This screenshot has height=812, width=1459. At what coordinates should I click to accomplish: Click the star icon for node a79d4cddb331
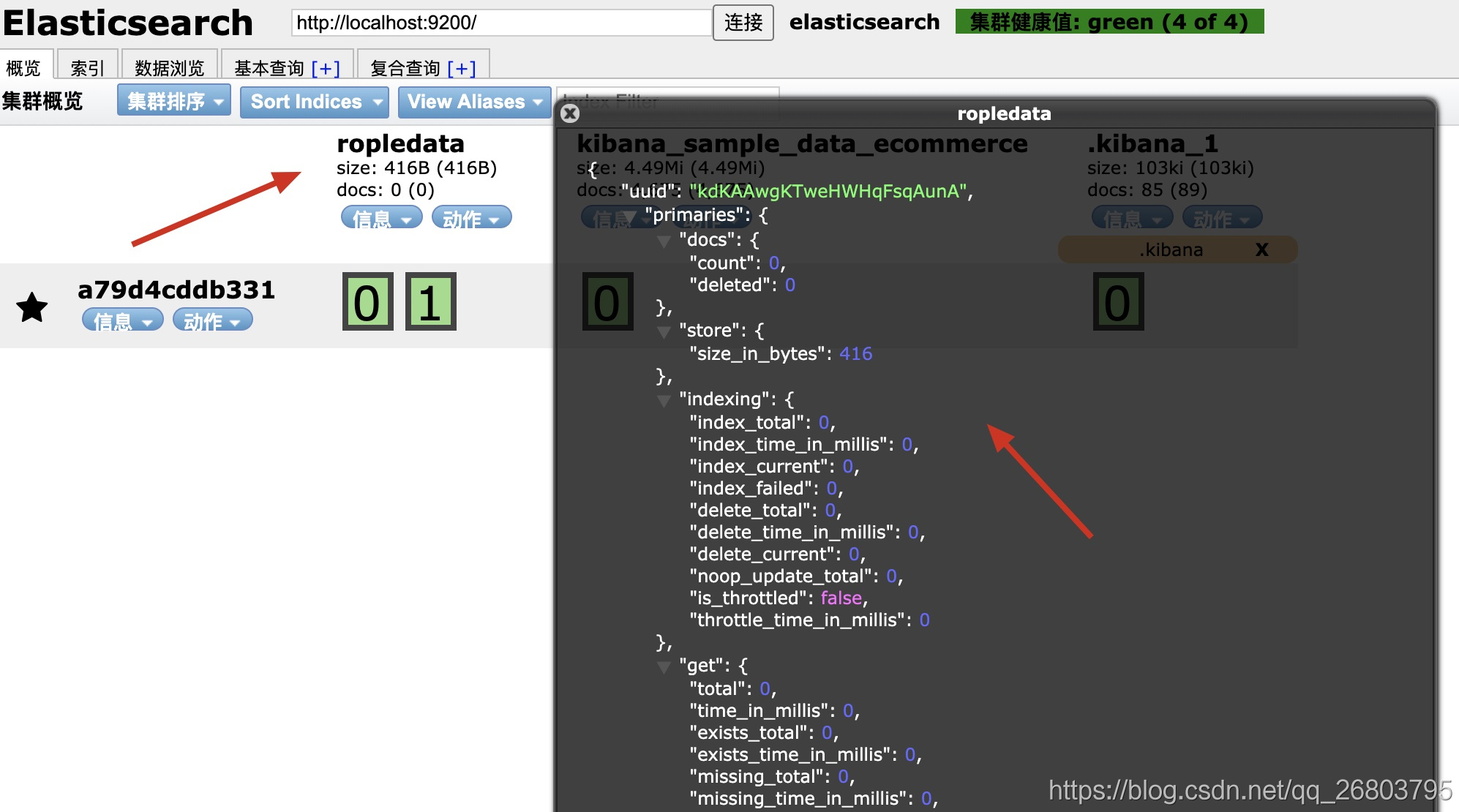click(x=32, y=307)
